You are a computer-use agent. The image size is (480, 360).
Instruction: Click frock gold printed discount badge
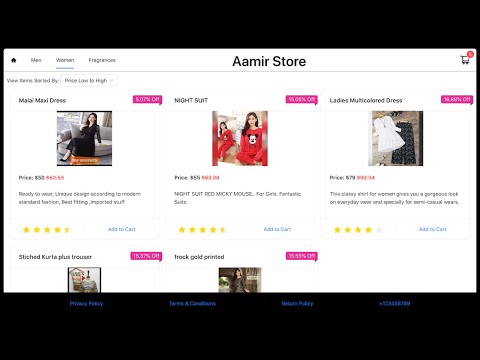pos(301,256)
